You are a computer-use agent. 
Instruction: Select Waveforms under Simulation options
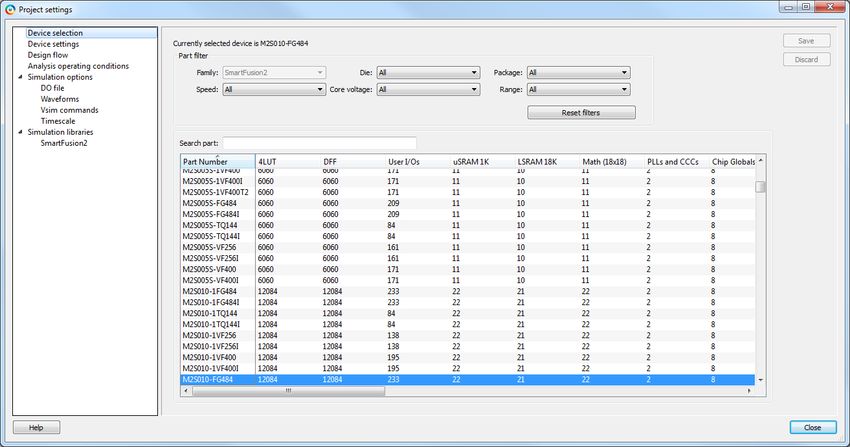point(60,99)
